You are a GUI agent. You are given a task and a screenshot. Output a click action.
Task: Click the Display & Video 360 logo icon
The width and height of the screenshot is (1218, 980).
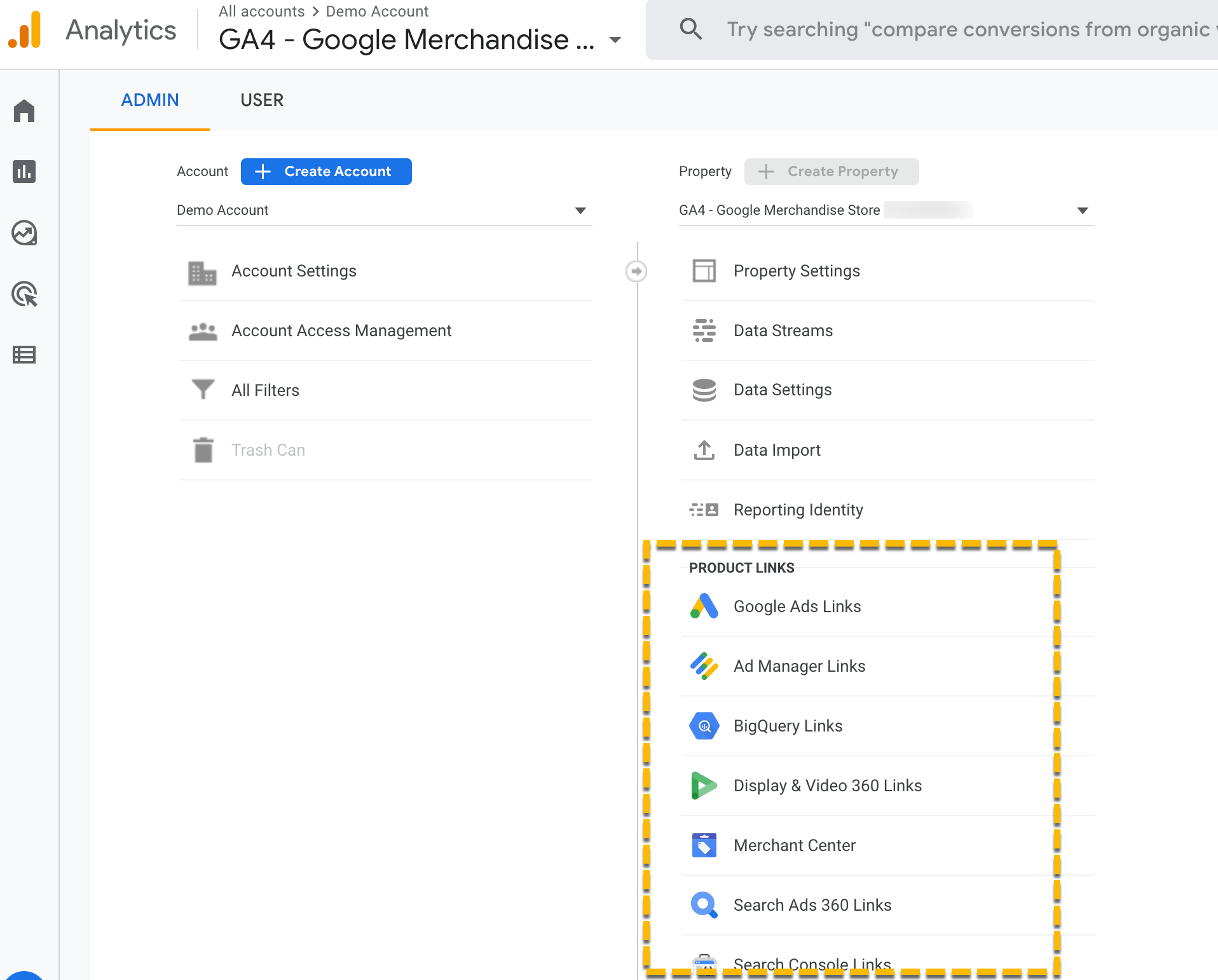tap(704, 786)
